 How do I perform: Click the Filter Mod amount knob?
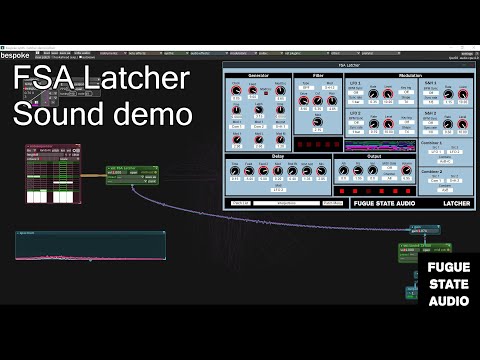tap(318, 122)
